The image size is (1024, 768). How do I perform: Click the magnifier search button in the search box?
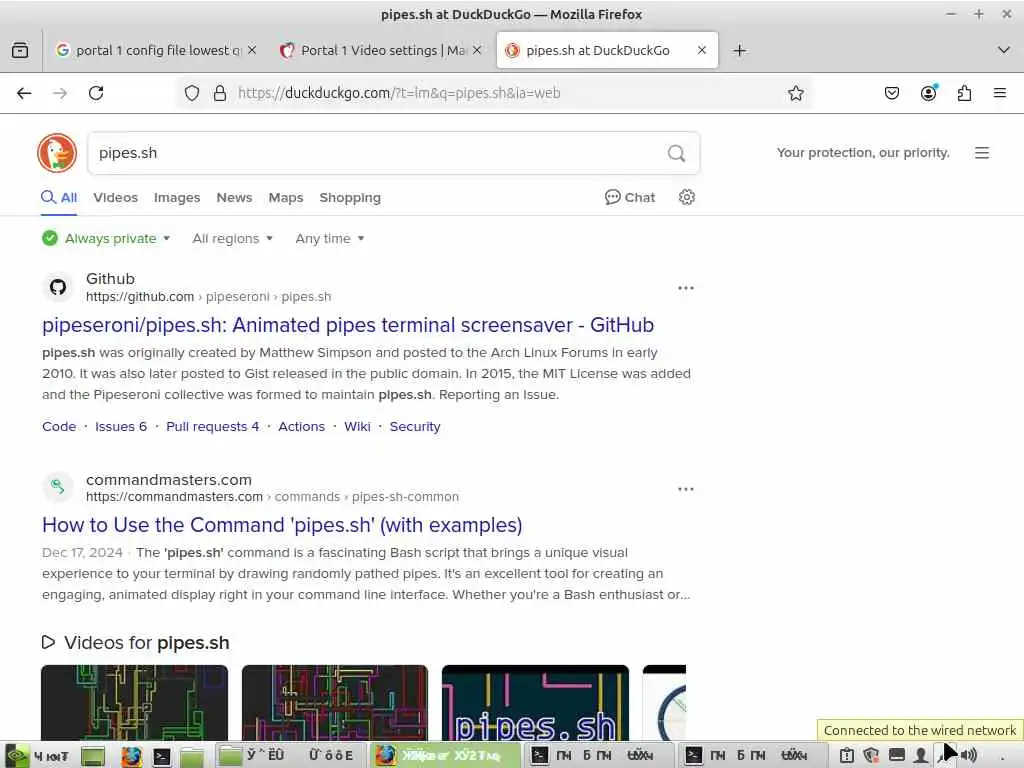(677, 153)
